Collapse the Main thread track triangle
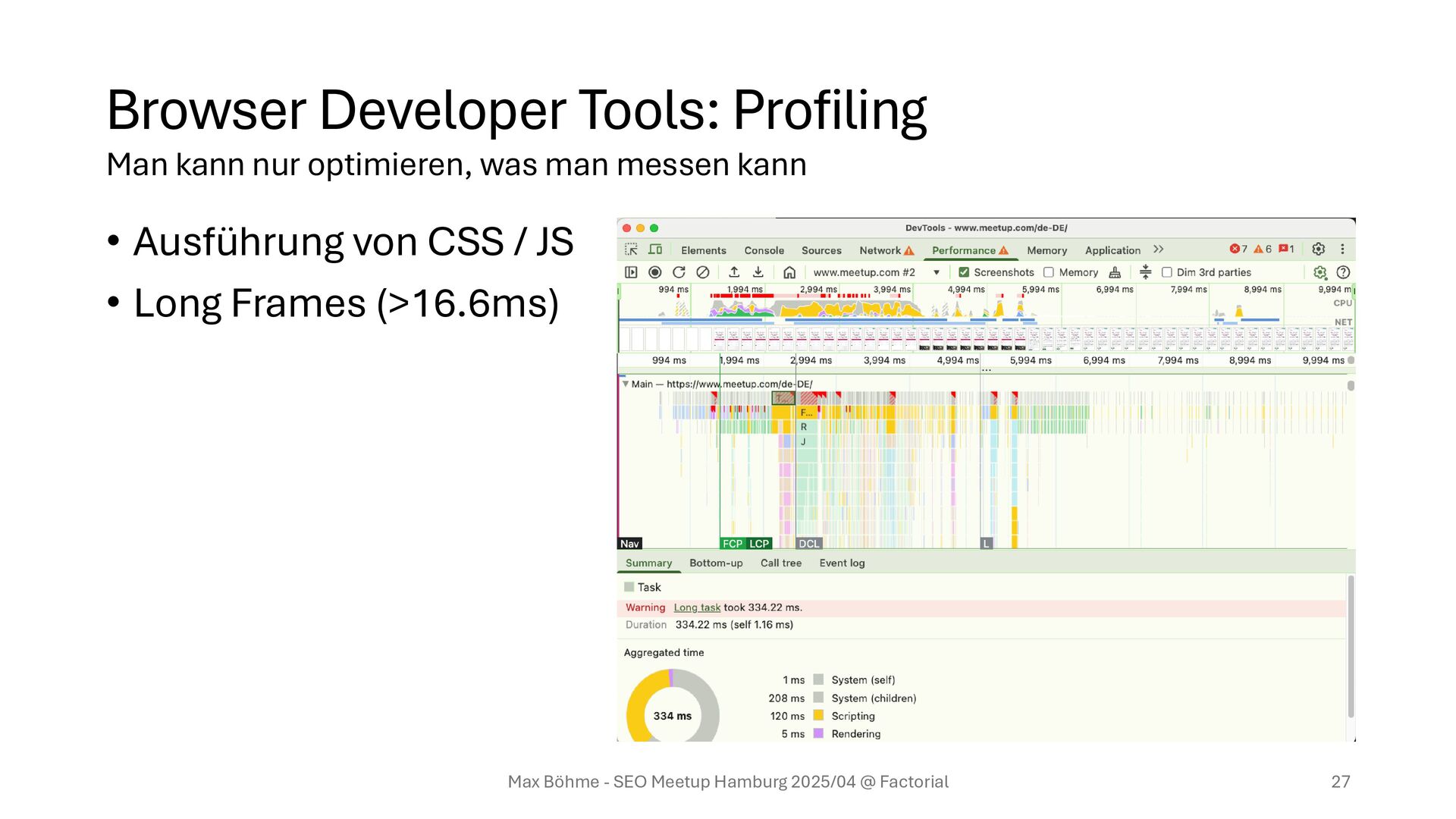The height and width of the screenshot is (819, 1456). [x=626, y=384]
